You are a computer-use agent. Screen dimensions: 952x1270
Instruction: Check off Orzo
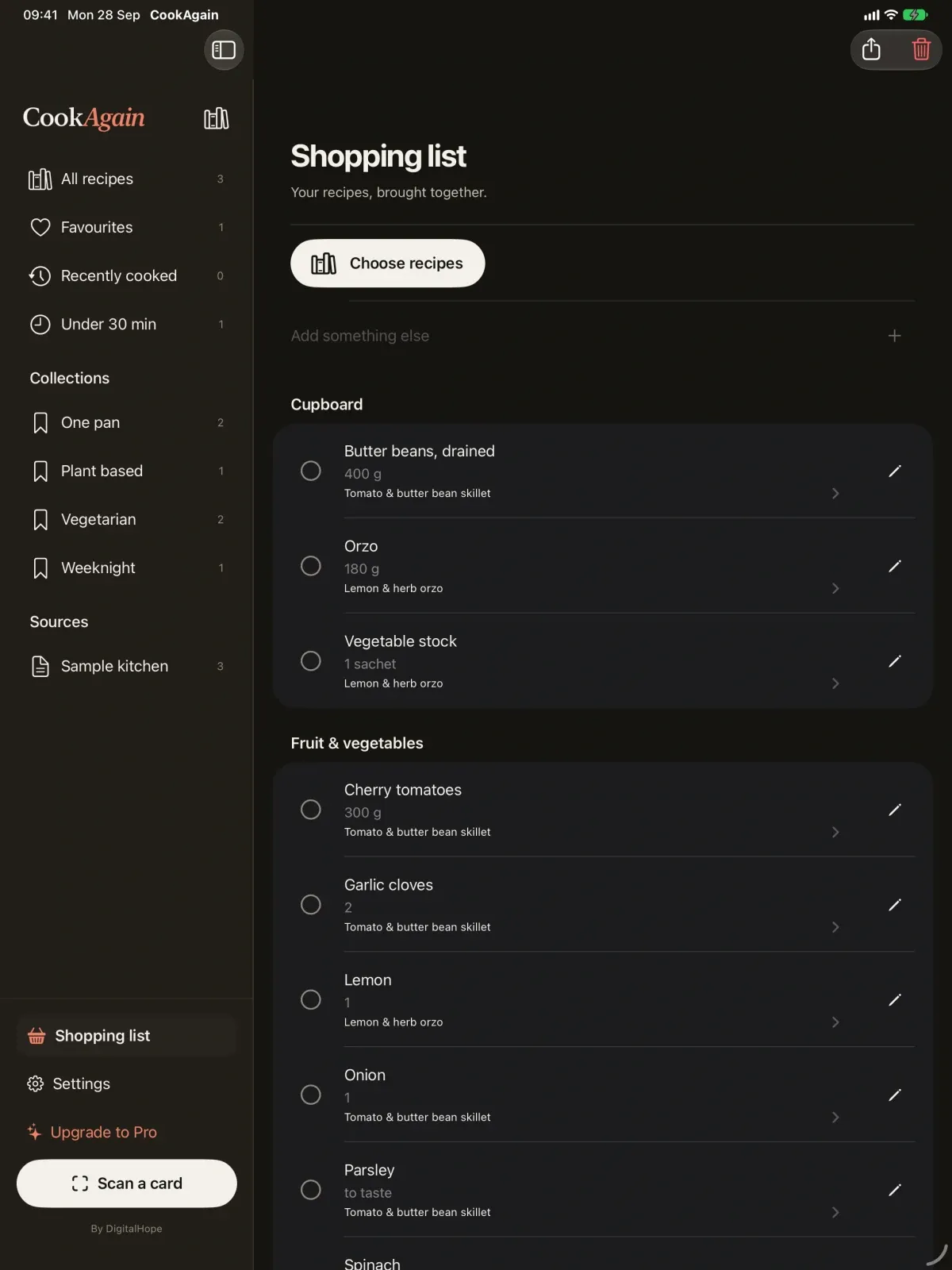(x=311, y=566)
